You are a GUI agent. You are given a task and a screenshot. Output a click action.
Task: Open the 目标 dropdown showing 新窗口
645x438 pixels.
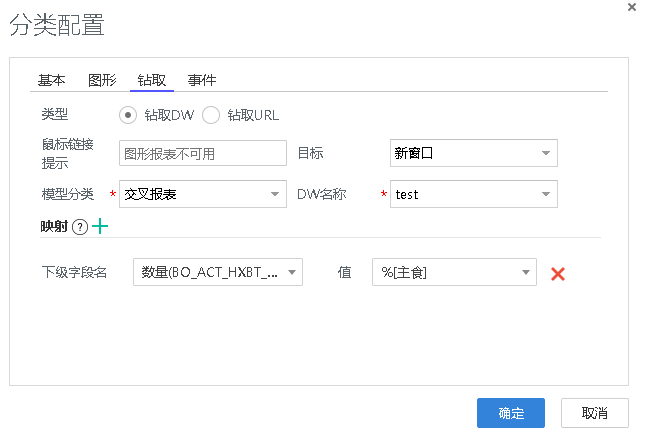473,153
